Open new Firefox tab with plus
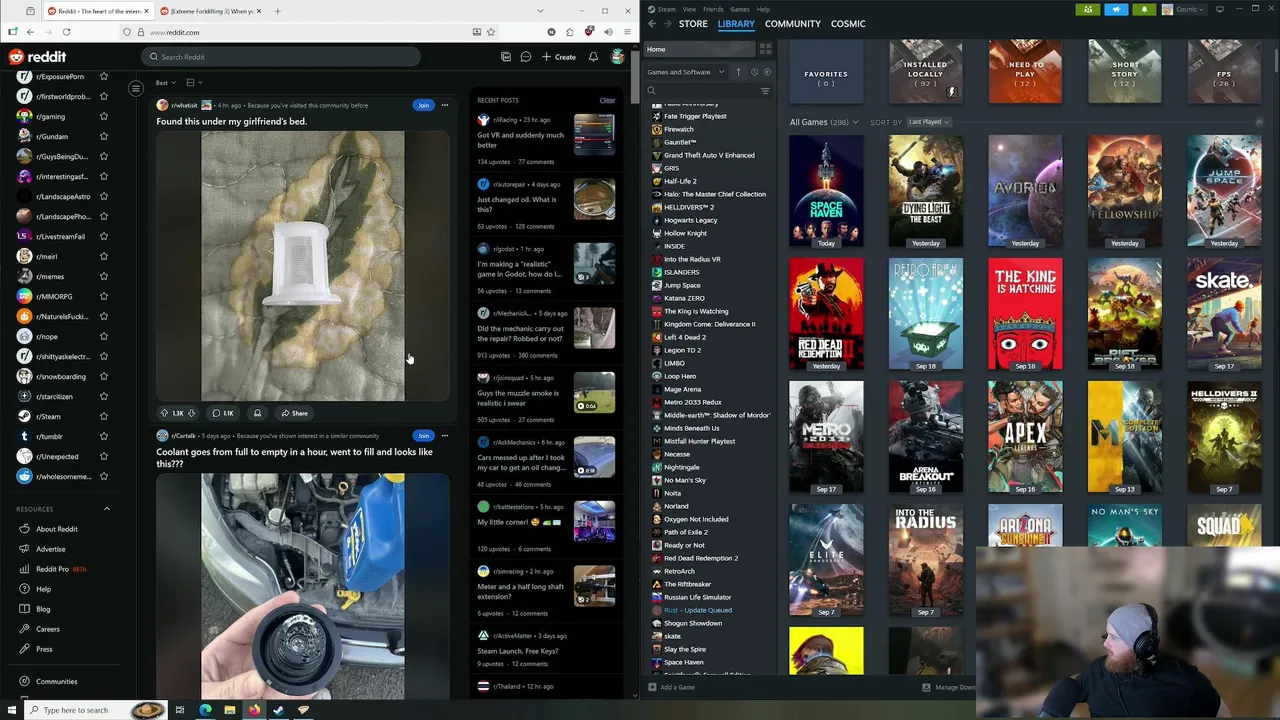This screenshot has width=1280, height=720. point(277,11)
